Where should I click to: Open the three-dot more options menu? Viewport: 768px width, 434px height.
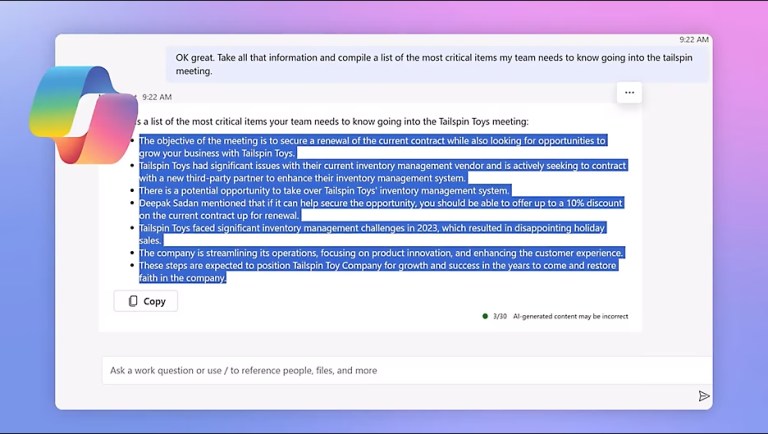pos(629,93)
